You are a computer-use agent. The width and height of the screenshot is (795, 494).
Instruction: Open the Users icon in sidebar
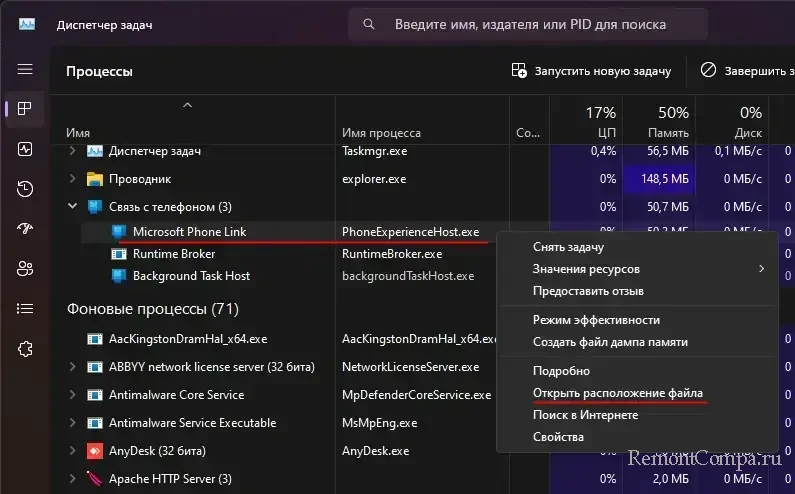25,269
